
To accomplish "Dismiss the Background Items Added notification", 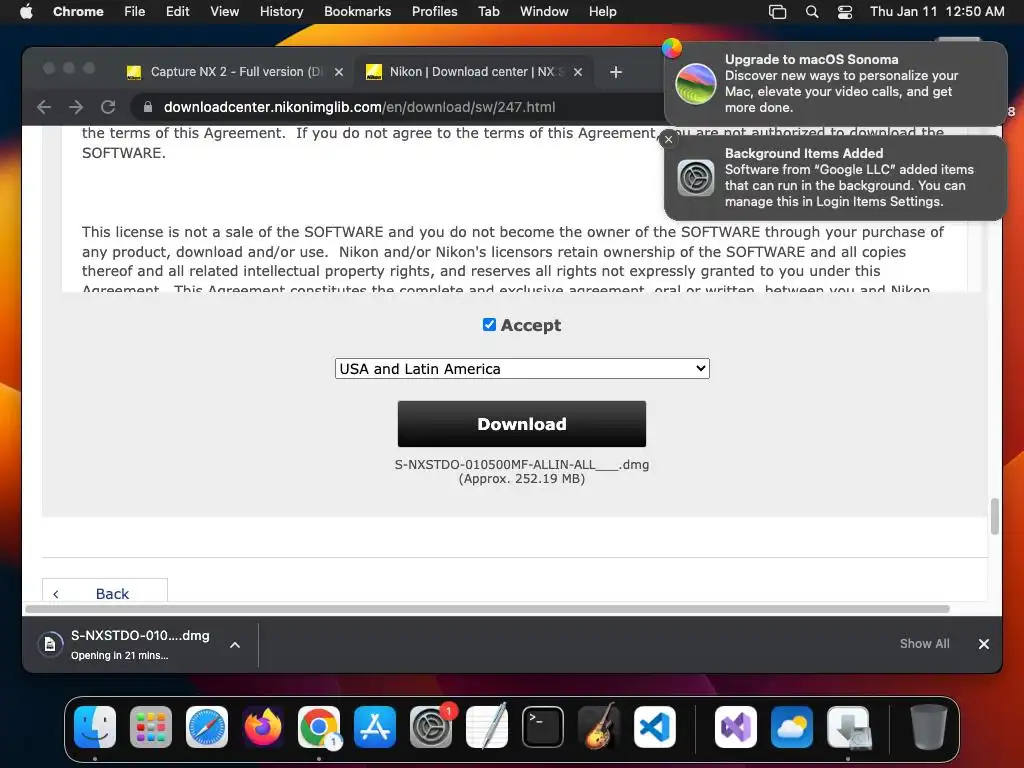I will (668, 139).
